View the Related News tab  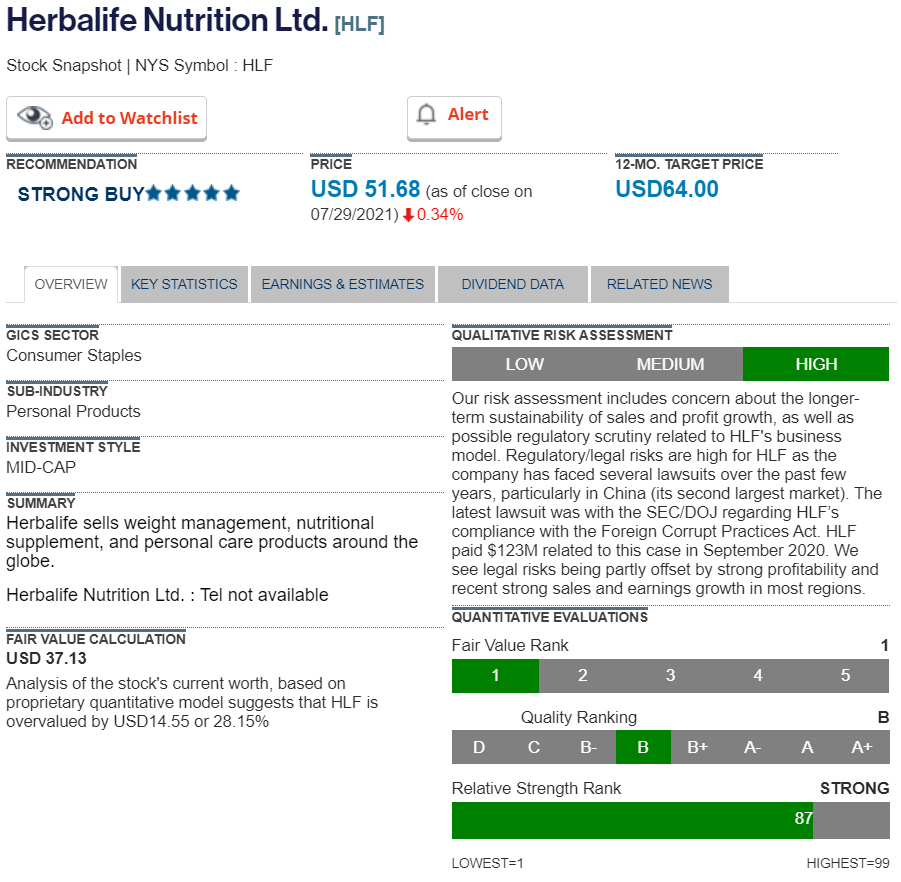[660, 284]
